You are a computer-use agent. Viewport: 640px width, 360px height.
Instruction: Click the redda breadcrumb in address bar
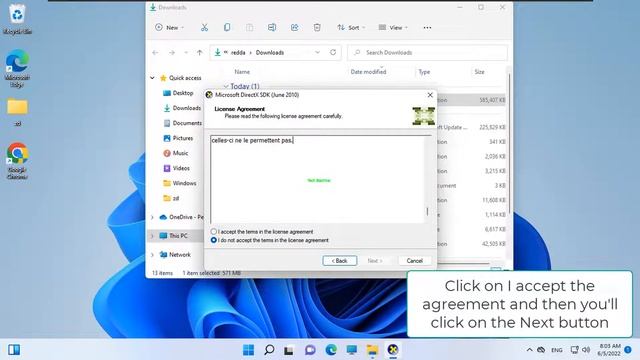pos(238,53)
